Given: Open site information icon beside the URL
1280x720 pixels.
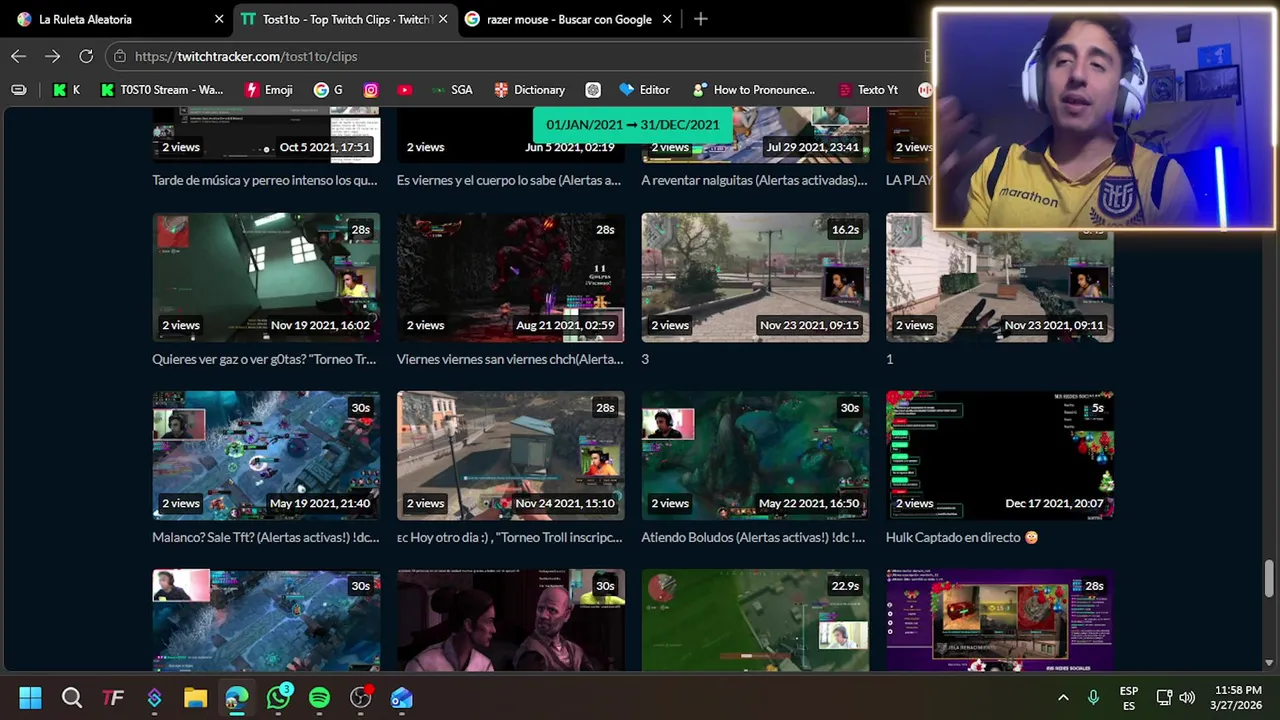Looking at the screenshot, I should 120,57.
